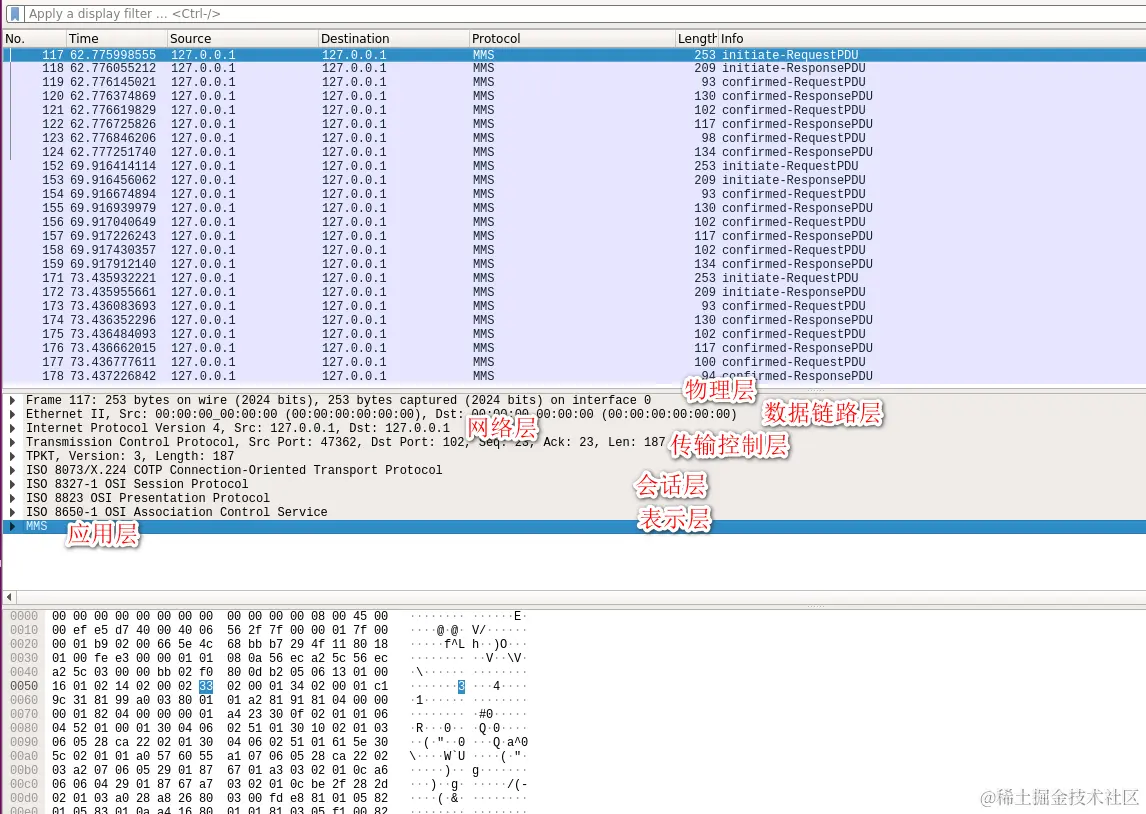
Task: Sort by Protocol column header
Action: [x=572, y=39]
